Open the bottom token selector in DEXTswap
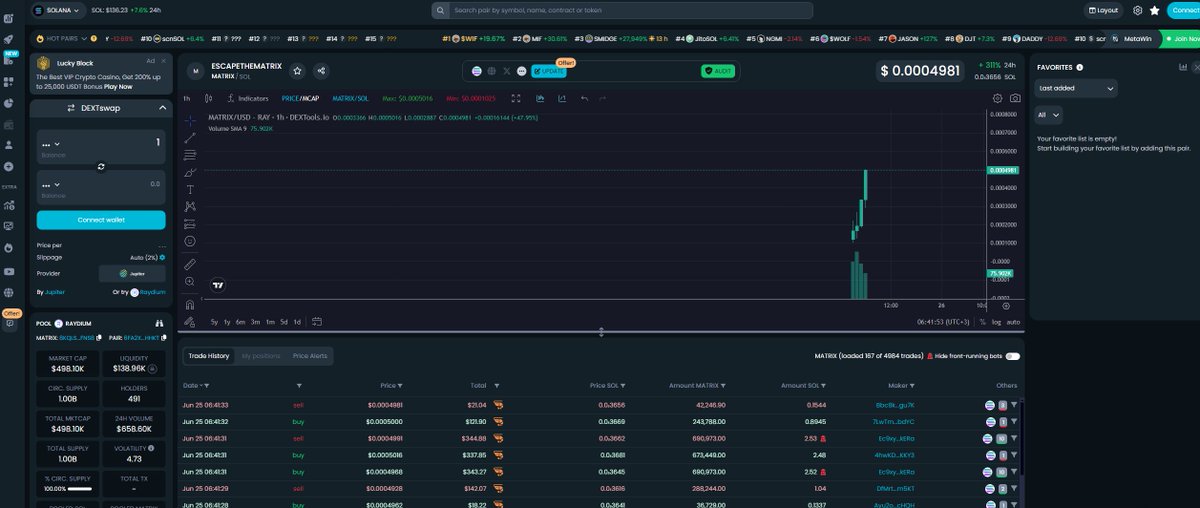This screenshot has height=508, width=1200. point(51,185)
